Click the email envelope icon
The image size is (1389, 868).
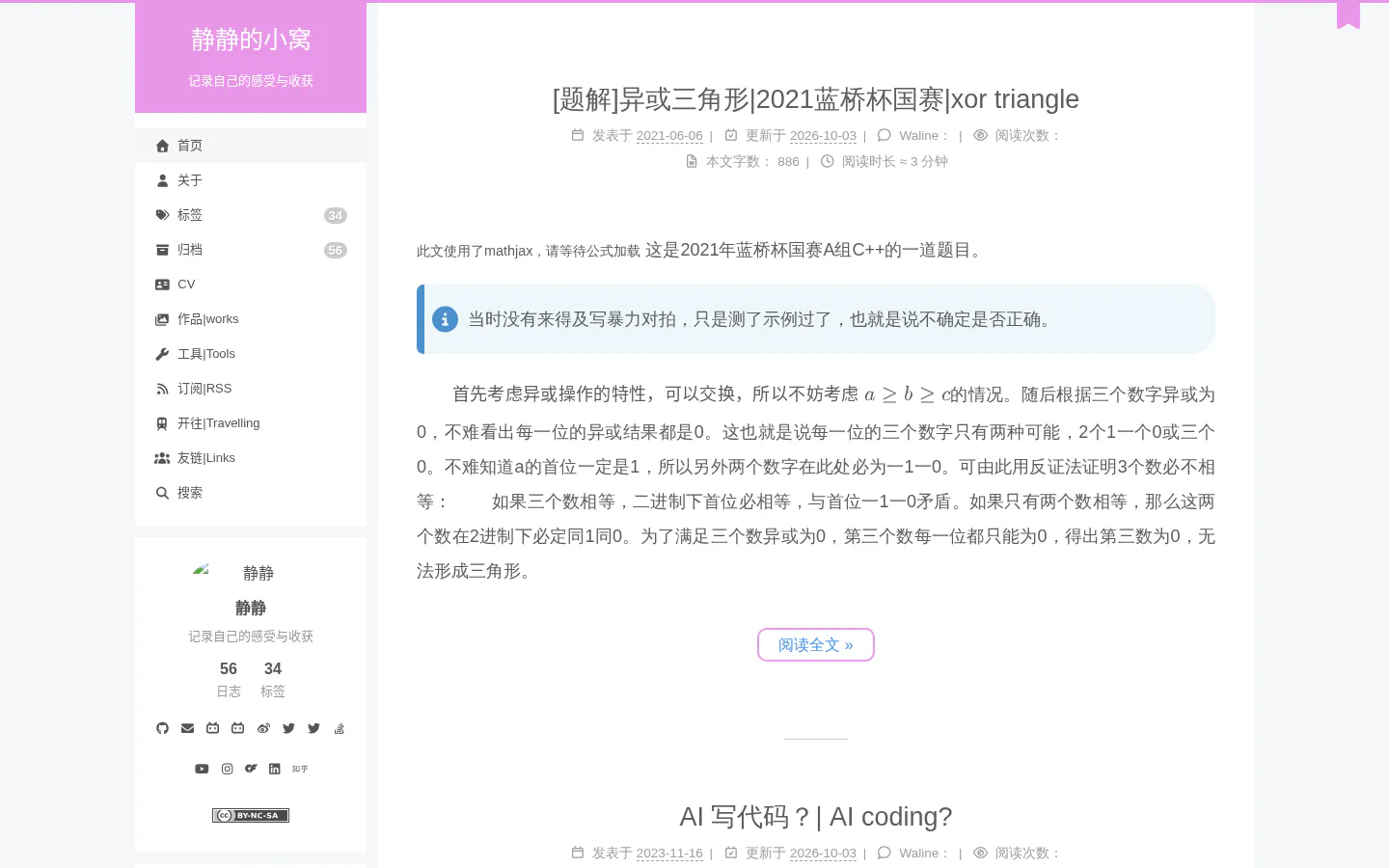click(187, 728)
